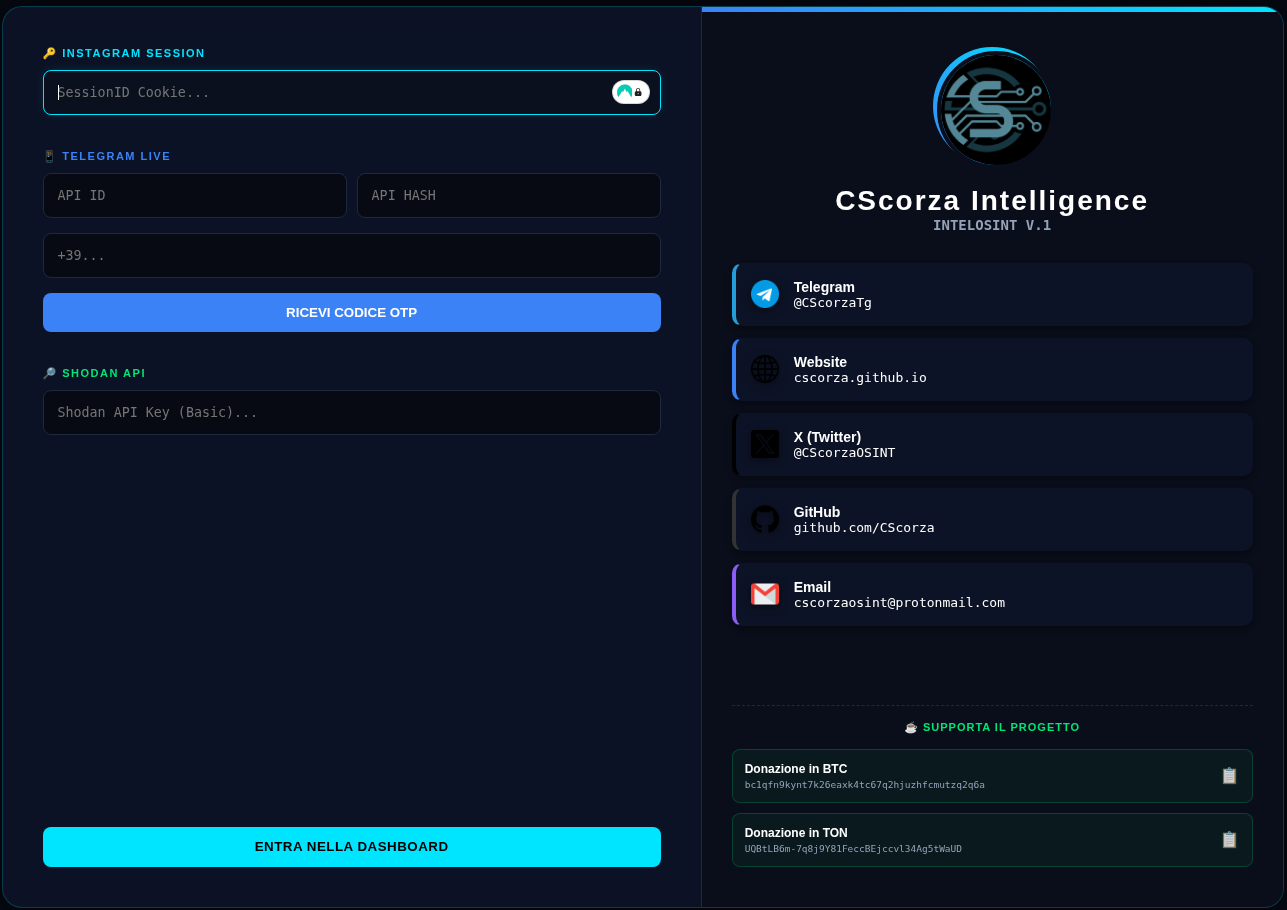Click the Website globe icon
Image resolution: width=1287 pixels, height=910 pixels.
coord(765,369)
